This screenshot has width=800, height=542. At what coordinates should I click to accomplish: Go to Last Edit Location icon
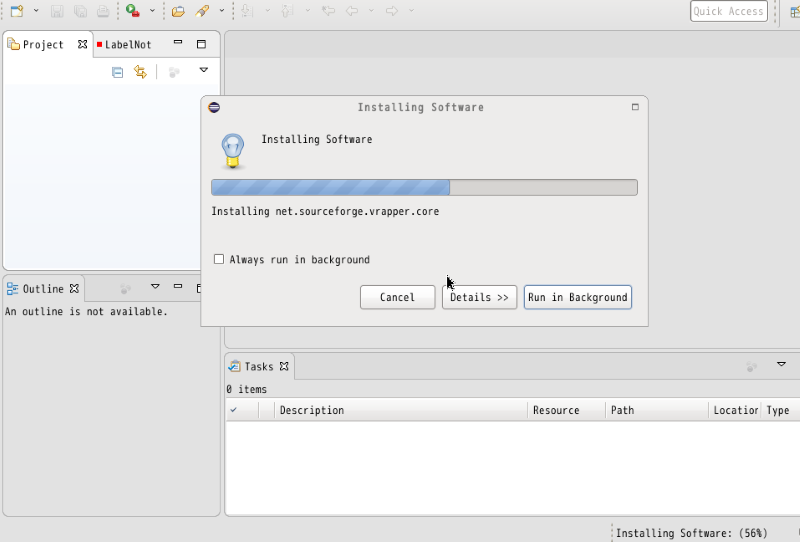328,11
